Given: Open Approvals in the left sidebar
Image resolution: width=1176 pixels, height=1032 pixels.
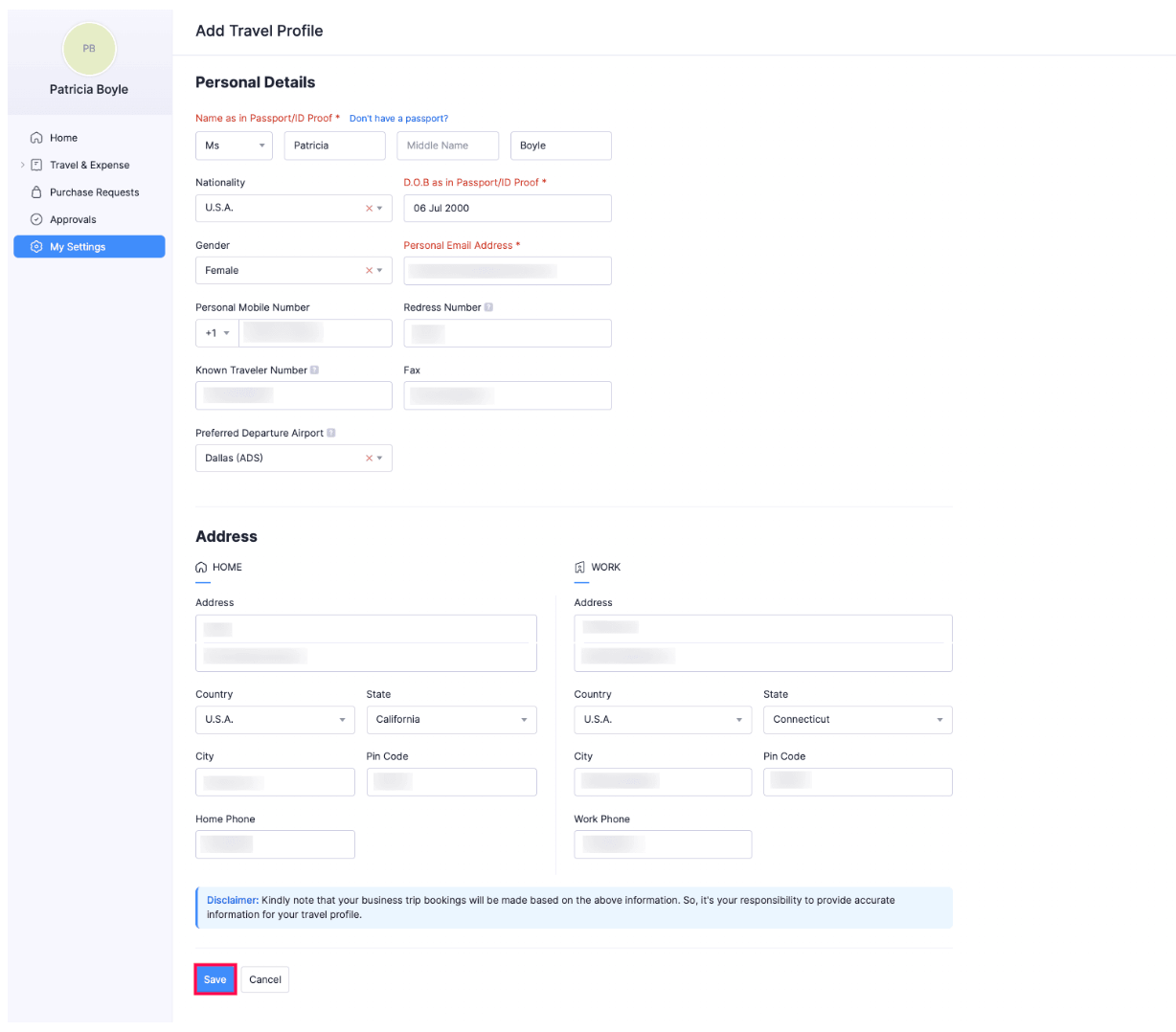Looking at the screenshot, I should click(x=36, y=219).
